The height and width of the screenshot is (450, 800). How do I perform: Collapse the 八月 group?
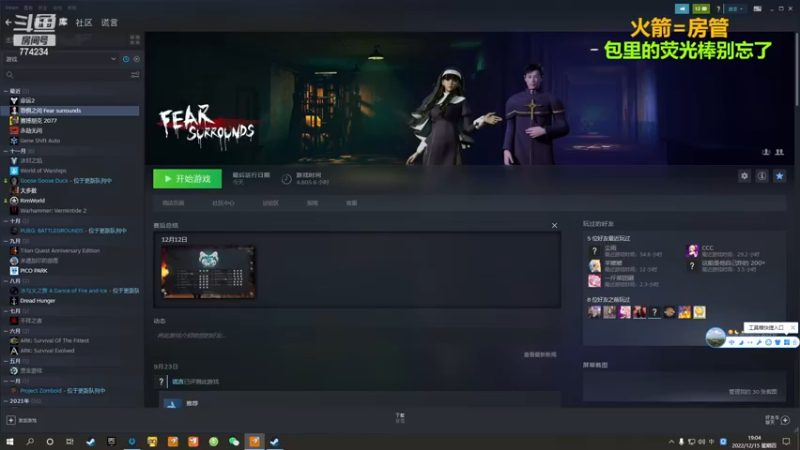click(x=6, y=281)
